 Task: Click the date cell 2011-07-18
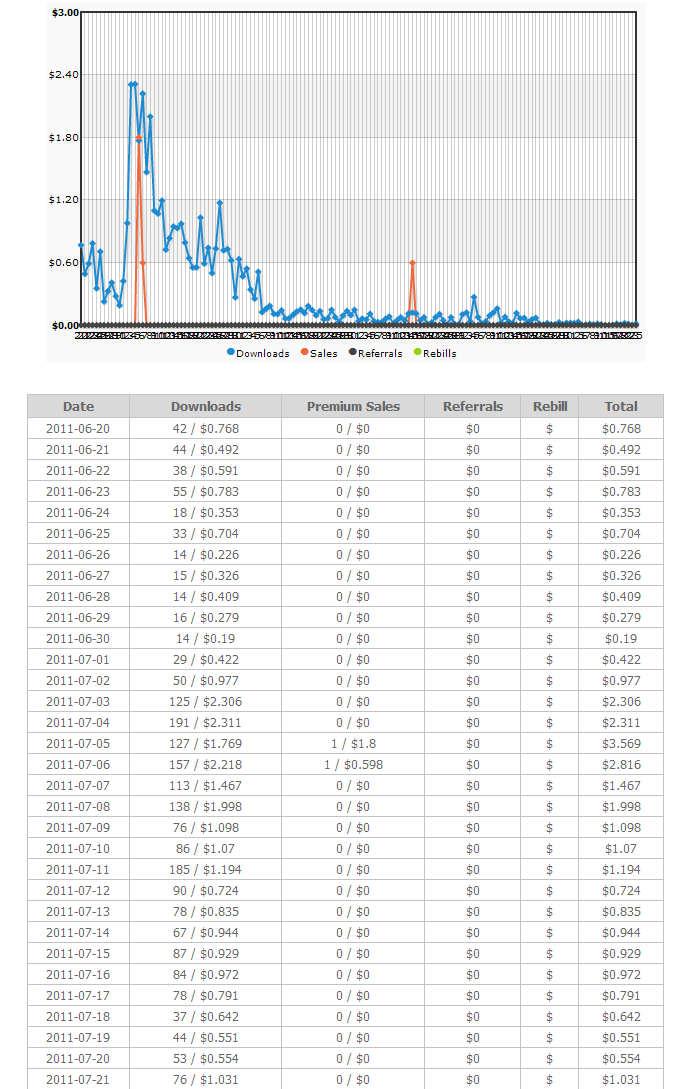click(x=78, y=1016)
